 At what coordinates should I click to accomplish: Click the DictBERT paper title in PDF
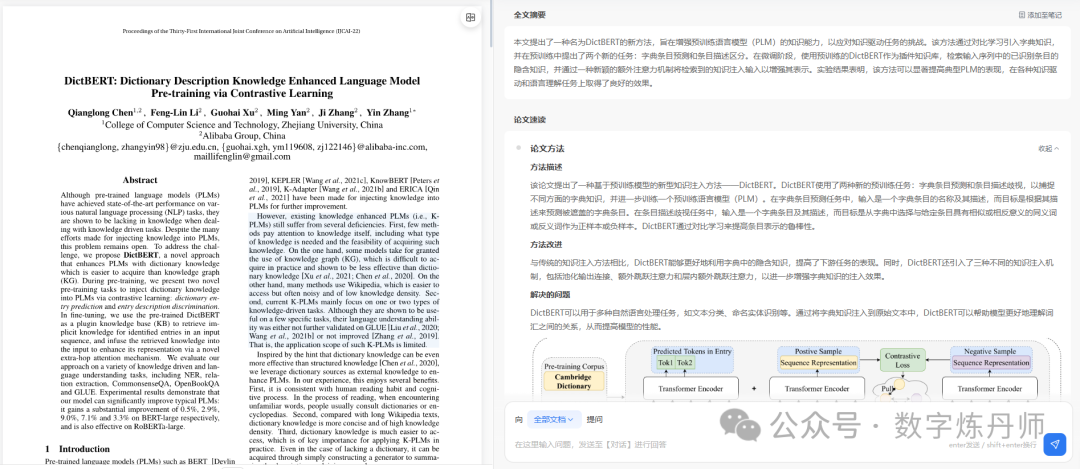click(242, 87)
